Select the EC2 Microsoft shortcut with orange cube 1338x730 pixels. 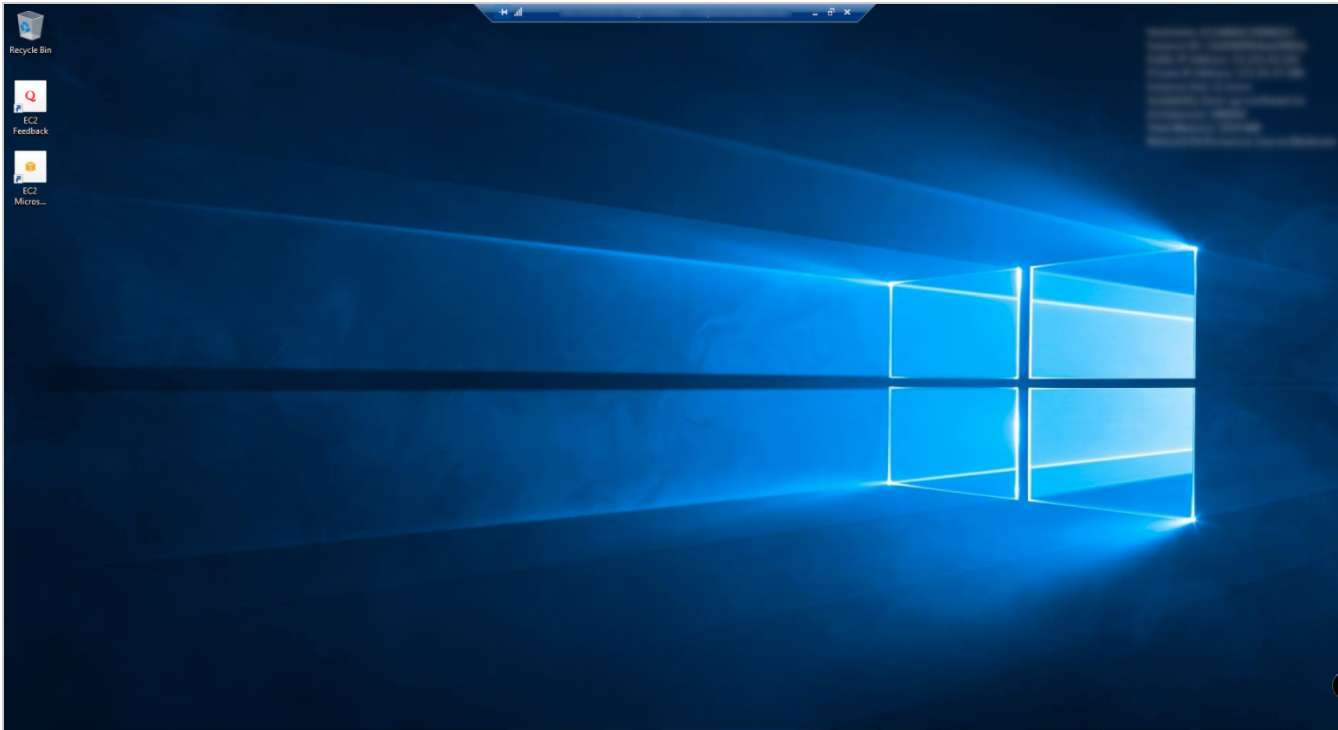[x=30, y=178]
